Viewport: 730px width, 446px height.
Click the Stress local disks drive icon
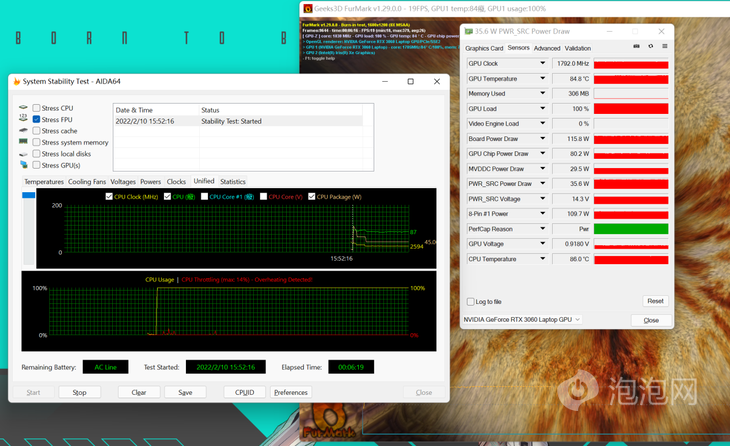point(23,154)
